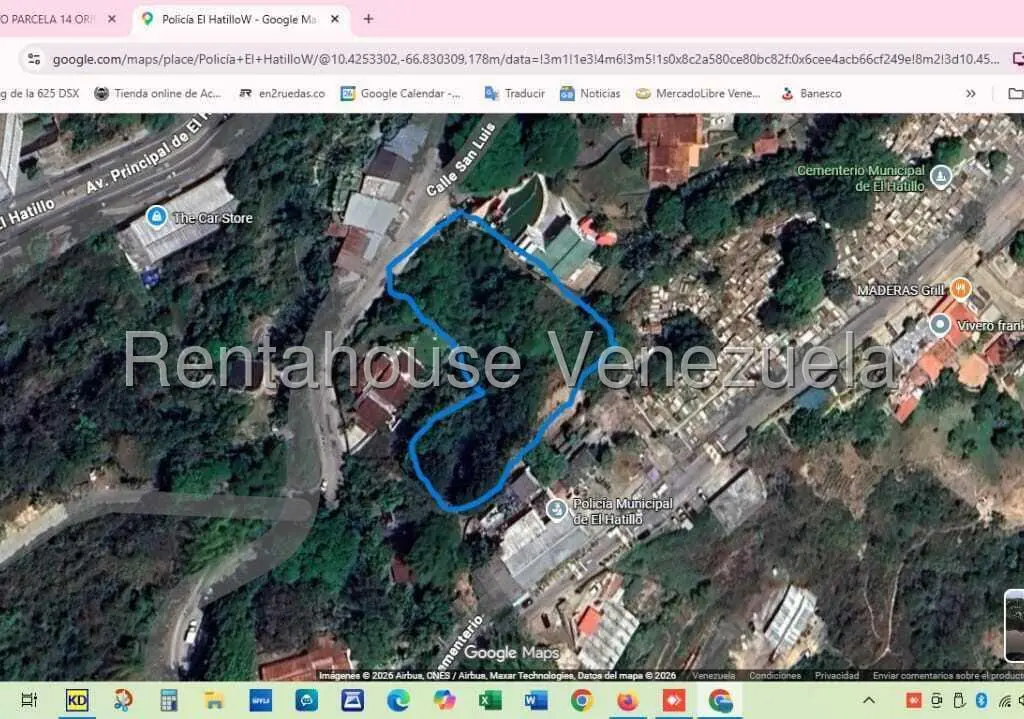Open a new browser tab

click(368, 19)
